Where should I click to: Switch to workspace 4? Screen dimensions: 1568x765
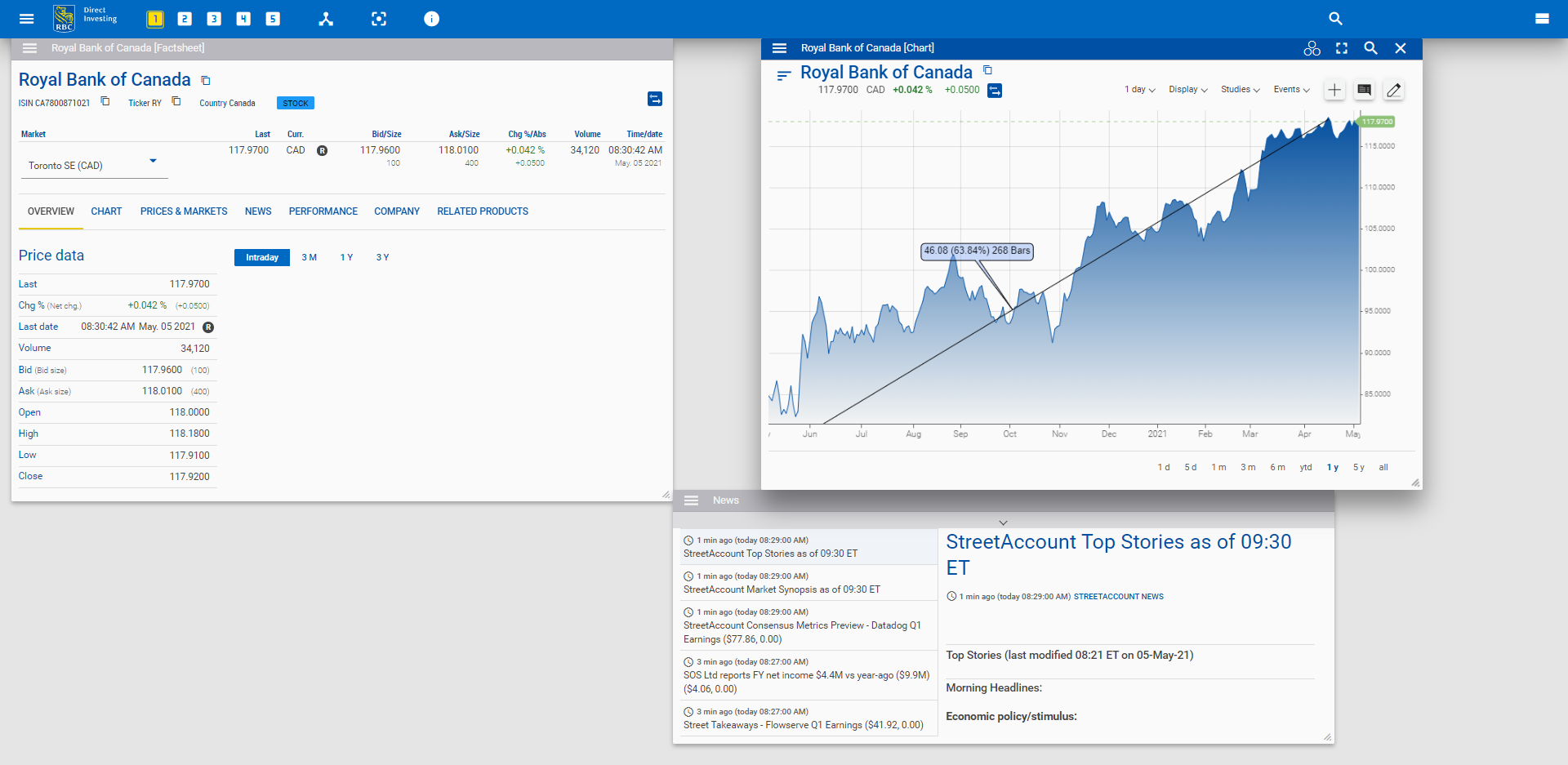[243, 19]
